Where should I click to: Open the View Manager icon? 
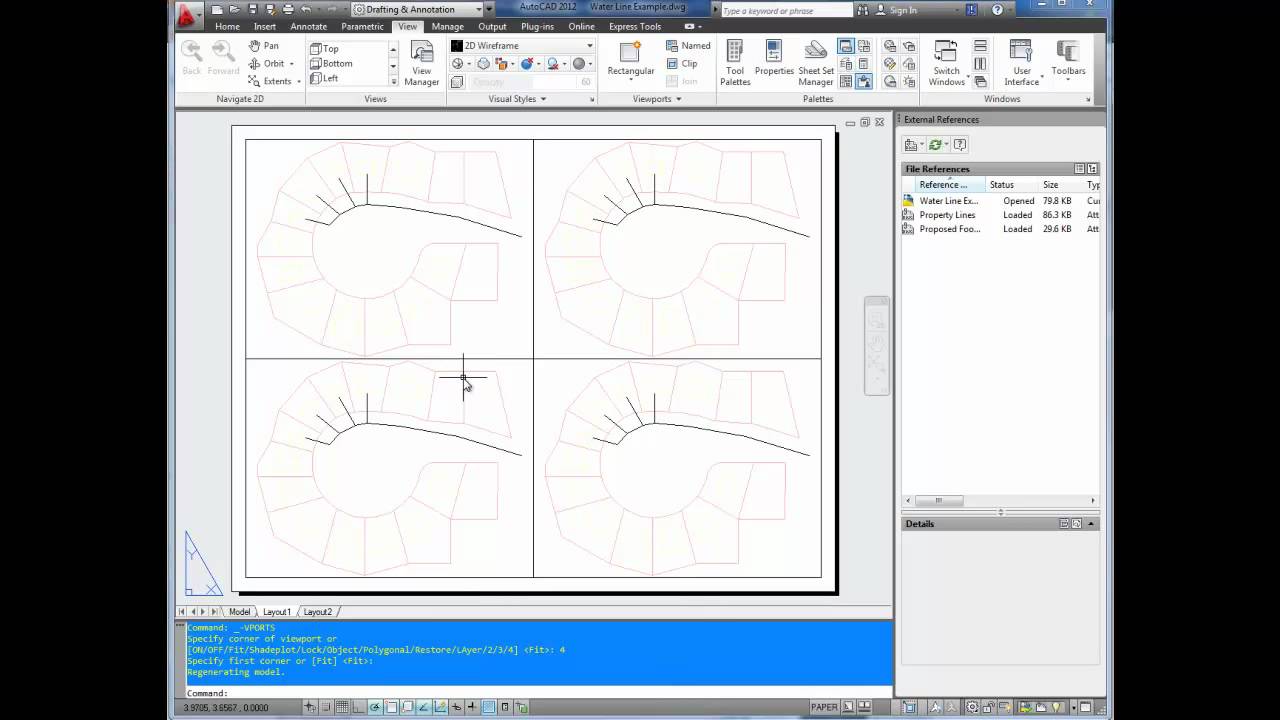pos(422,63)
